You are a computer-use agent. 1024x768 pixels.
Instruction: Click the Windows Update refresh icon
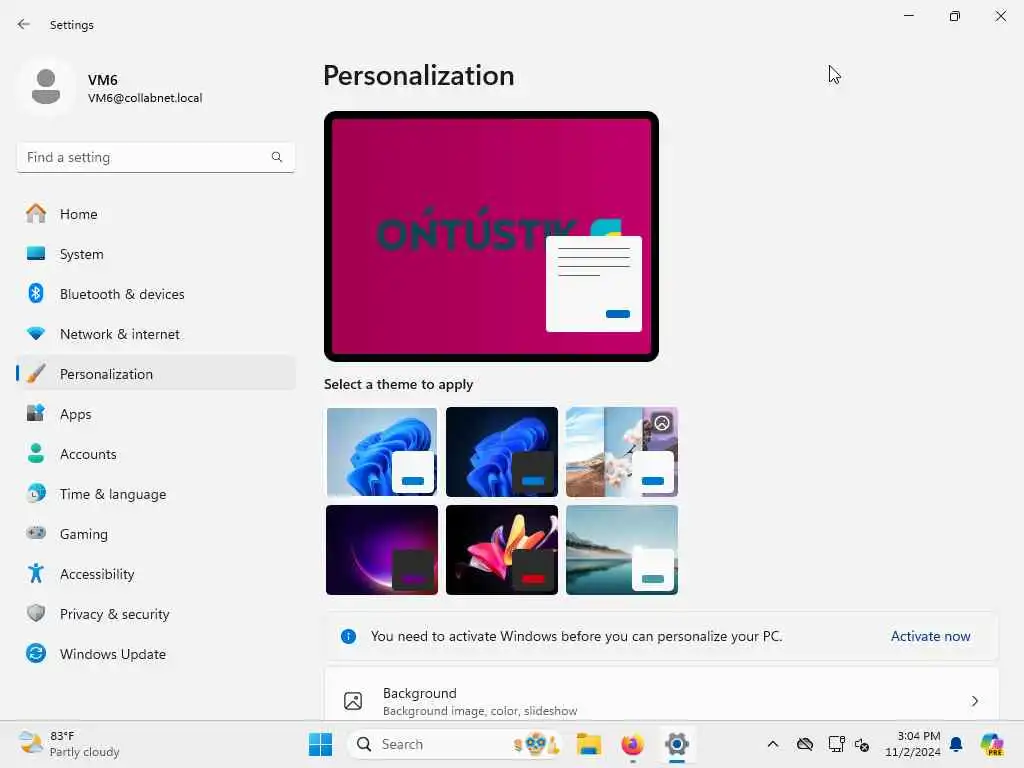36,653
